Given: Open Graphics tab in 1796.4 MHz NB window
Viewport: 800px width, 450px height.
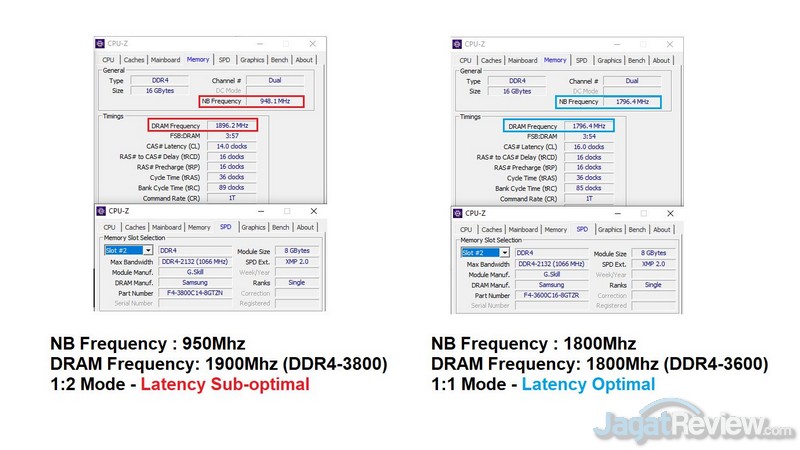Looking at the screenshot, I should [x=609, y=60].
